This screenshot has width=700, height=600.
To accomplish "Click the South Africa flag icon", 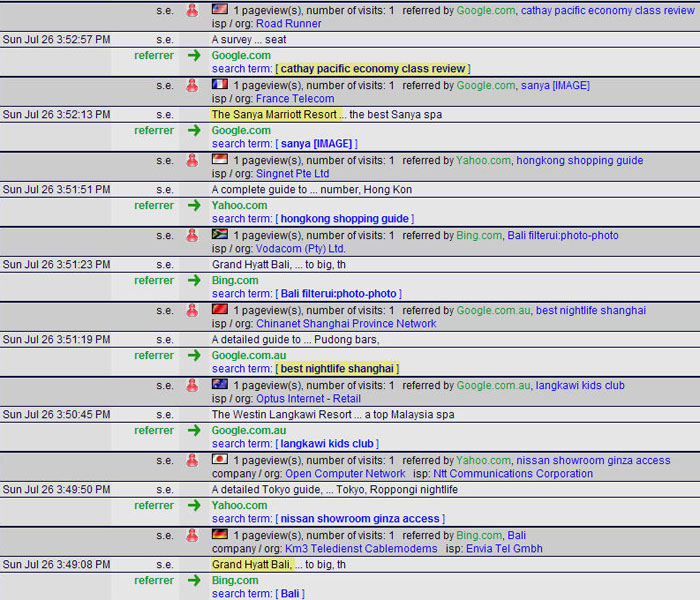I will click(x=220, y=234).
